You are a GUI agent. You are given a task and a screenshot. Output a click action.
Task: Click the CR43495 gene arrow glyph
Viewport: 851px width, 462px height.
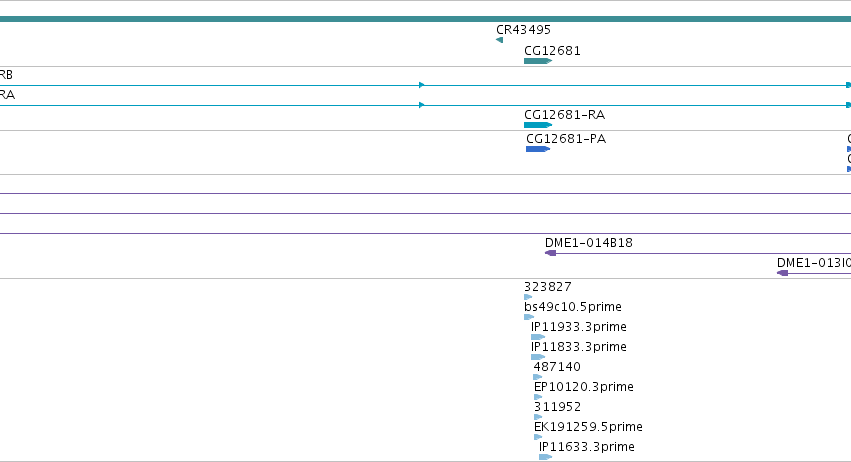point(499,40)
